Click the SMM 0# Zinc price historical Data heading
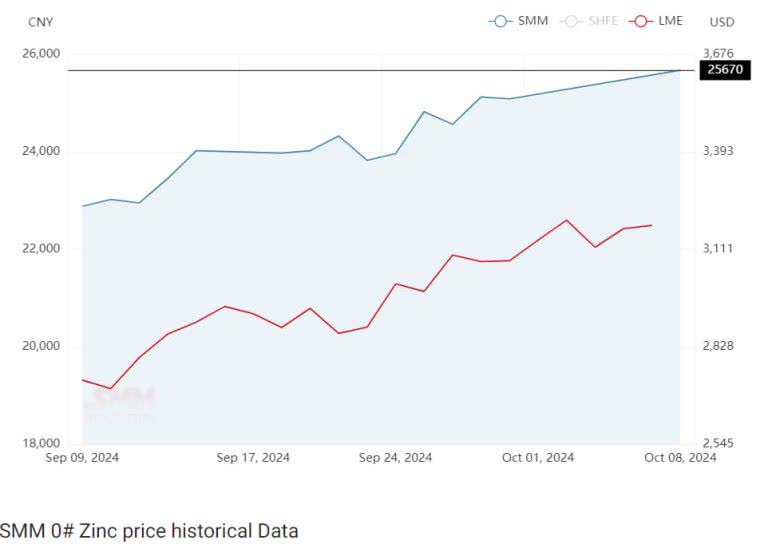 coord(149,530)
